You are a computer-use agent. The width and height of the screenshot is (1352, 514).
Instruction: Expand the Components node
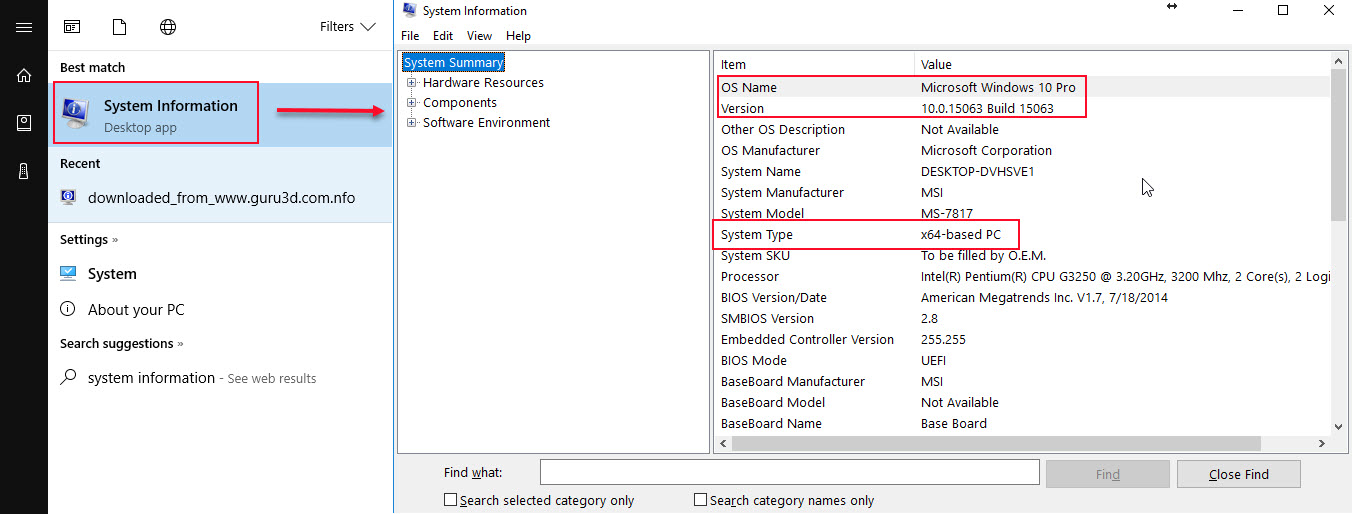point(411,103)
